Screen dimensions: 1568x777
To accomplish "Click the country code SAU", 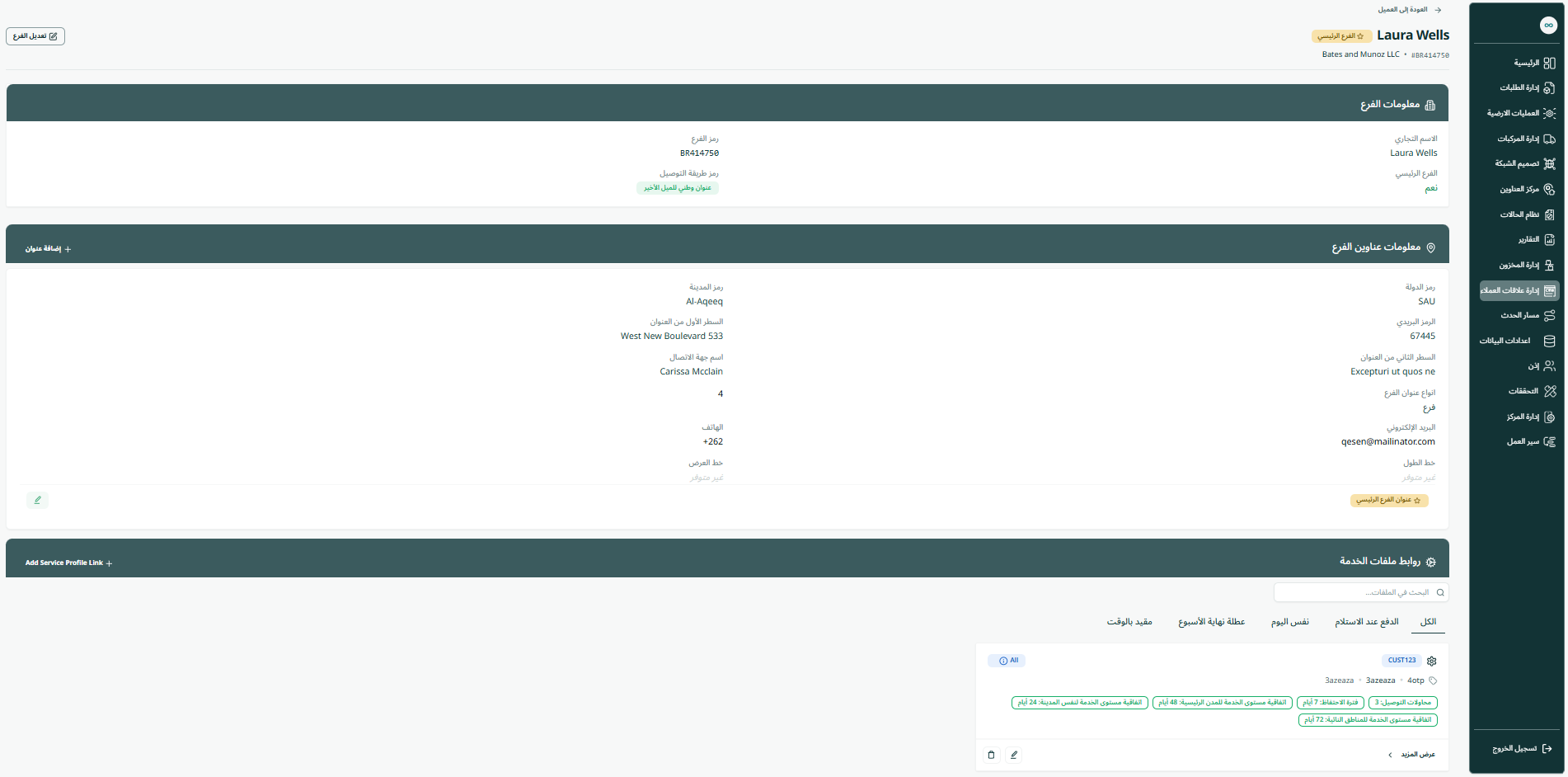I will pyautogui.click(x=1427, y=302).
